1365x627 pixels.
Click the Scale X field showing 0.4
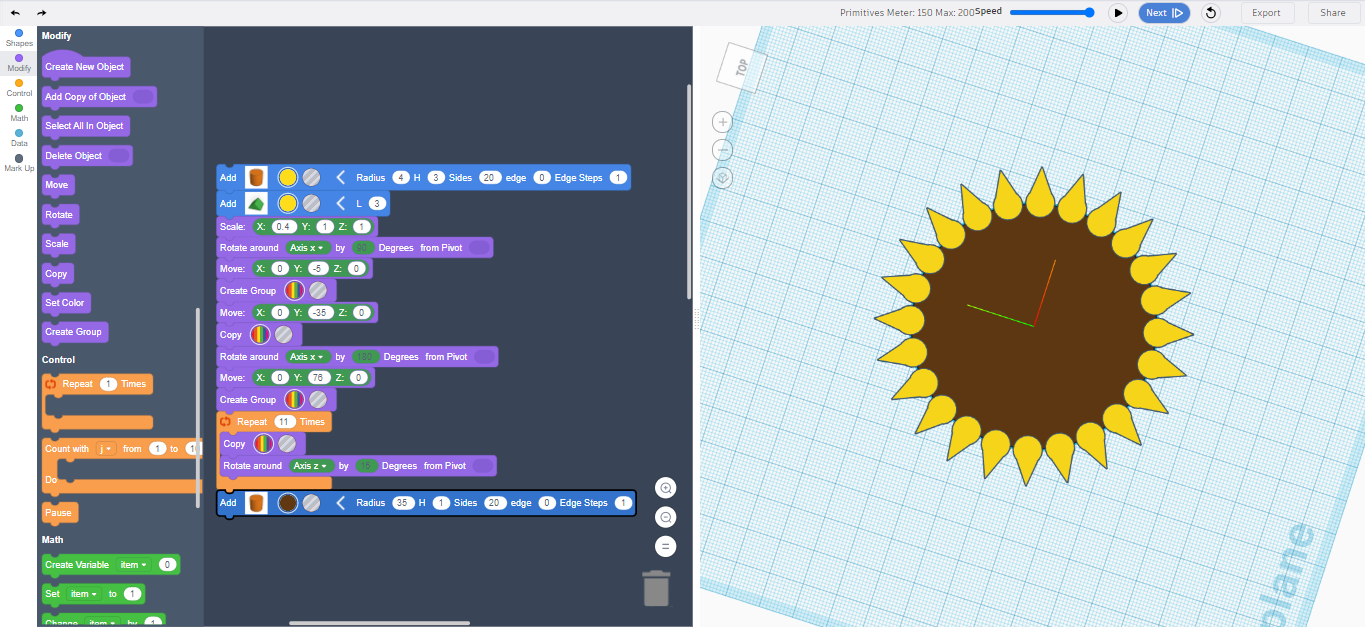point(285,227)
